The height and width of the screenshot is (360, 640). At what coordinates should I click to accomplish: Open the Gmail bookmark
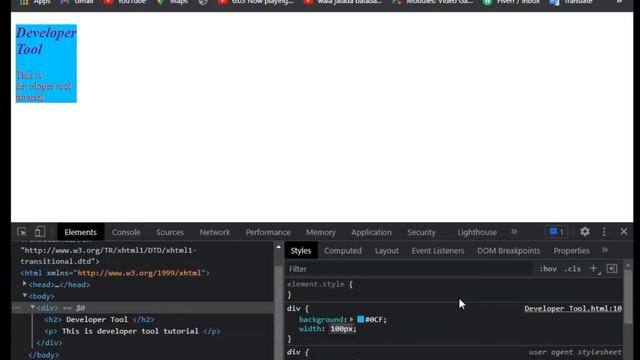click(77, 2)
